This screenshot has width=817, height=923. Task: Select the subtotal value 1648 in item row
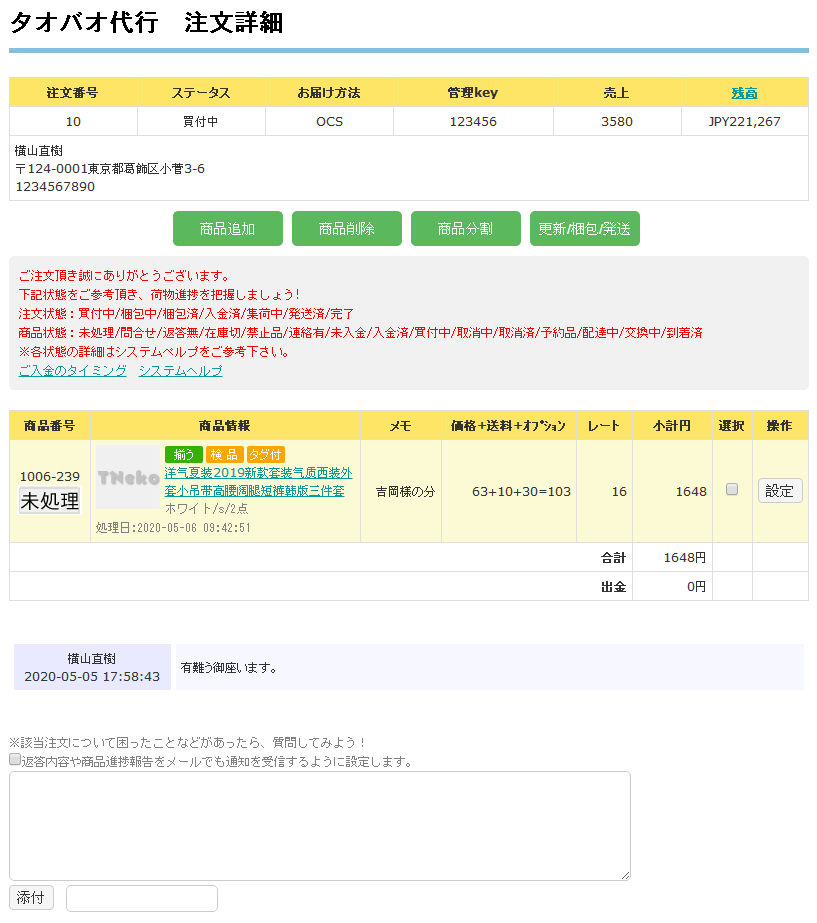click(x=691, y=492)
